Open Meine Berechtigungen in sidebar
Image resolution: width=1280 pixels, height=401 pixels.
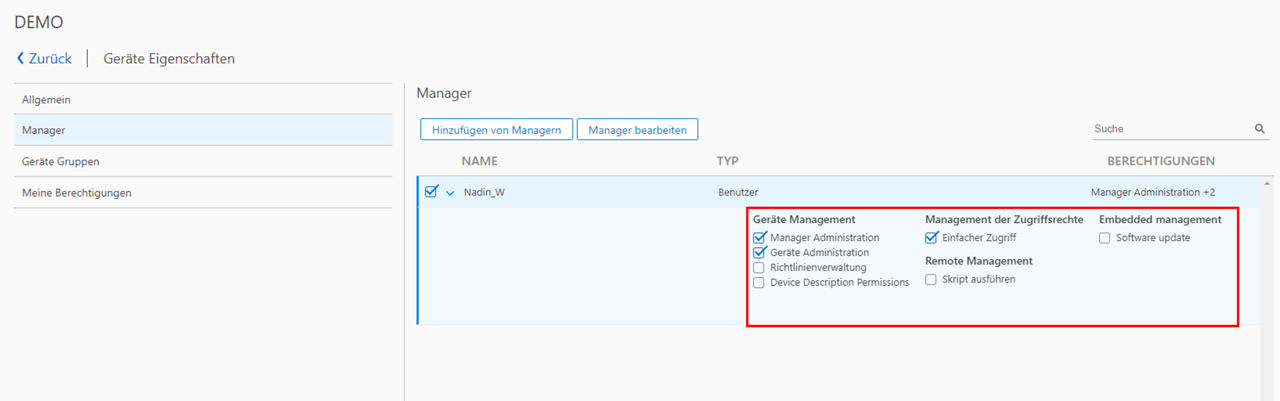point(203,192)
